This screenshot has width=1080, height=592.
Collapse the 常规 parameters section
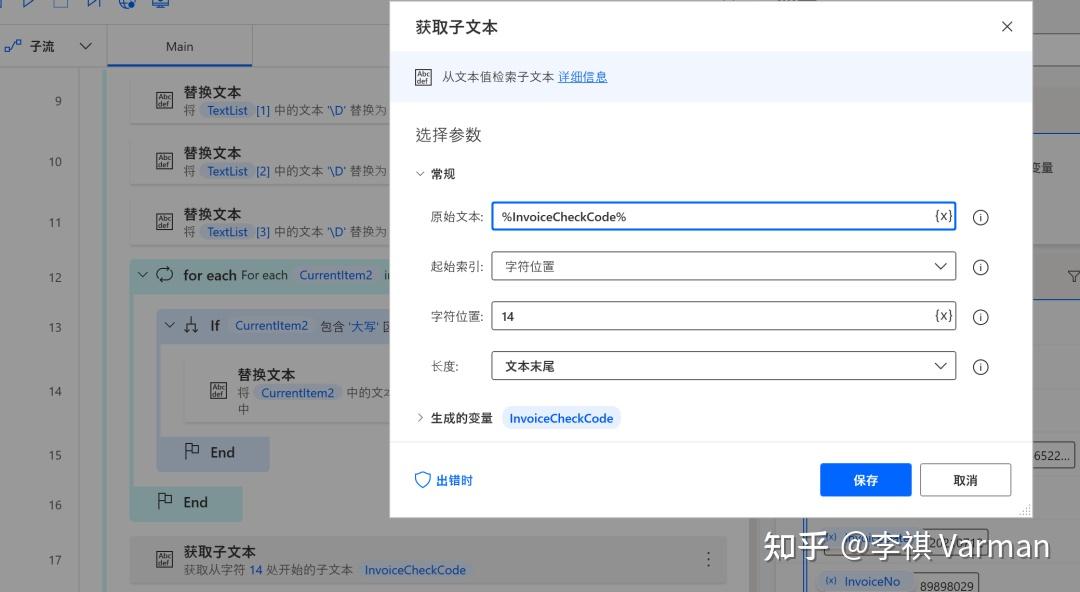pyautogui.click(x=421, y=173)
